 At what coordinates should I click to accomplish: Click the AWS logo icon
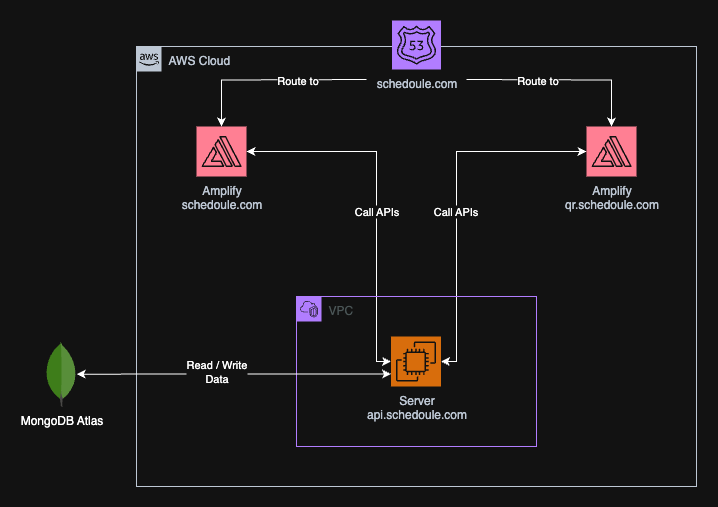[x=149, y=59]
